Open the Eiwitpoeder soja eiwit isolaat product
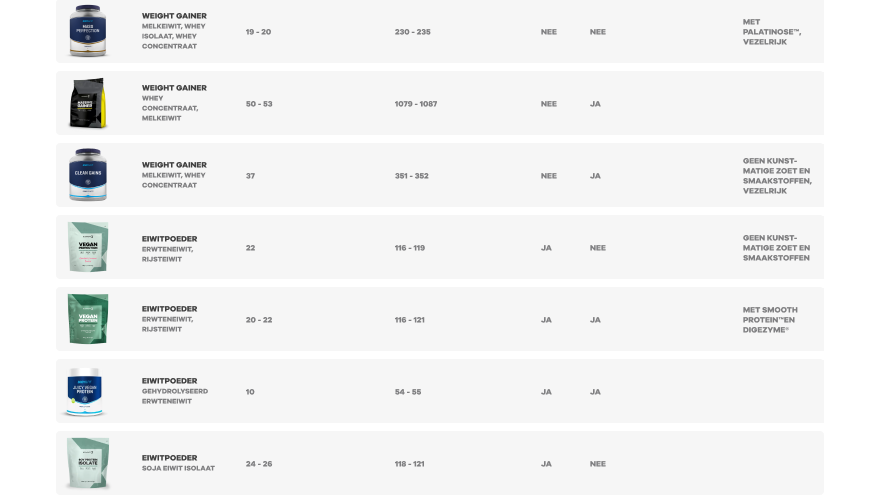This screenshot has width=880, height=495. 169,457
